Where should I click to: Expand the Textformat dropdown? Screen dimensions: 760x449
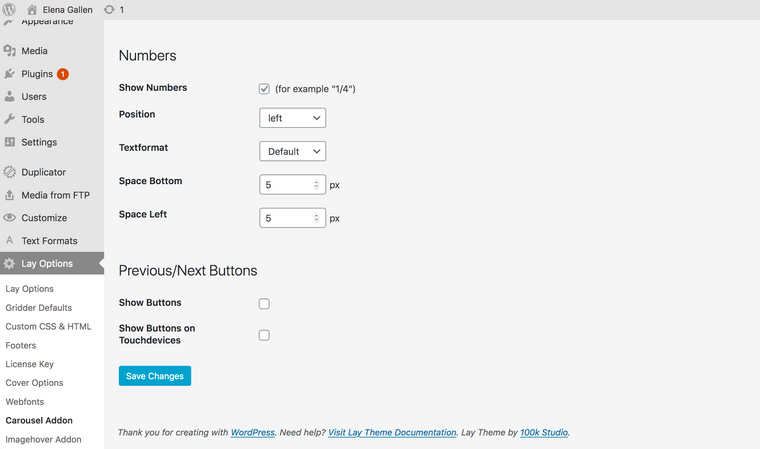[292, 152]
